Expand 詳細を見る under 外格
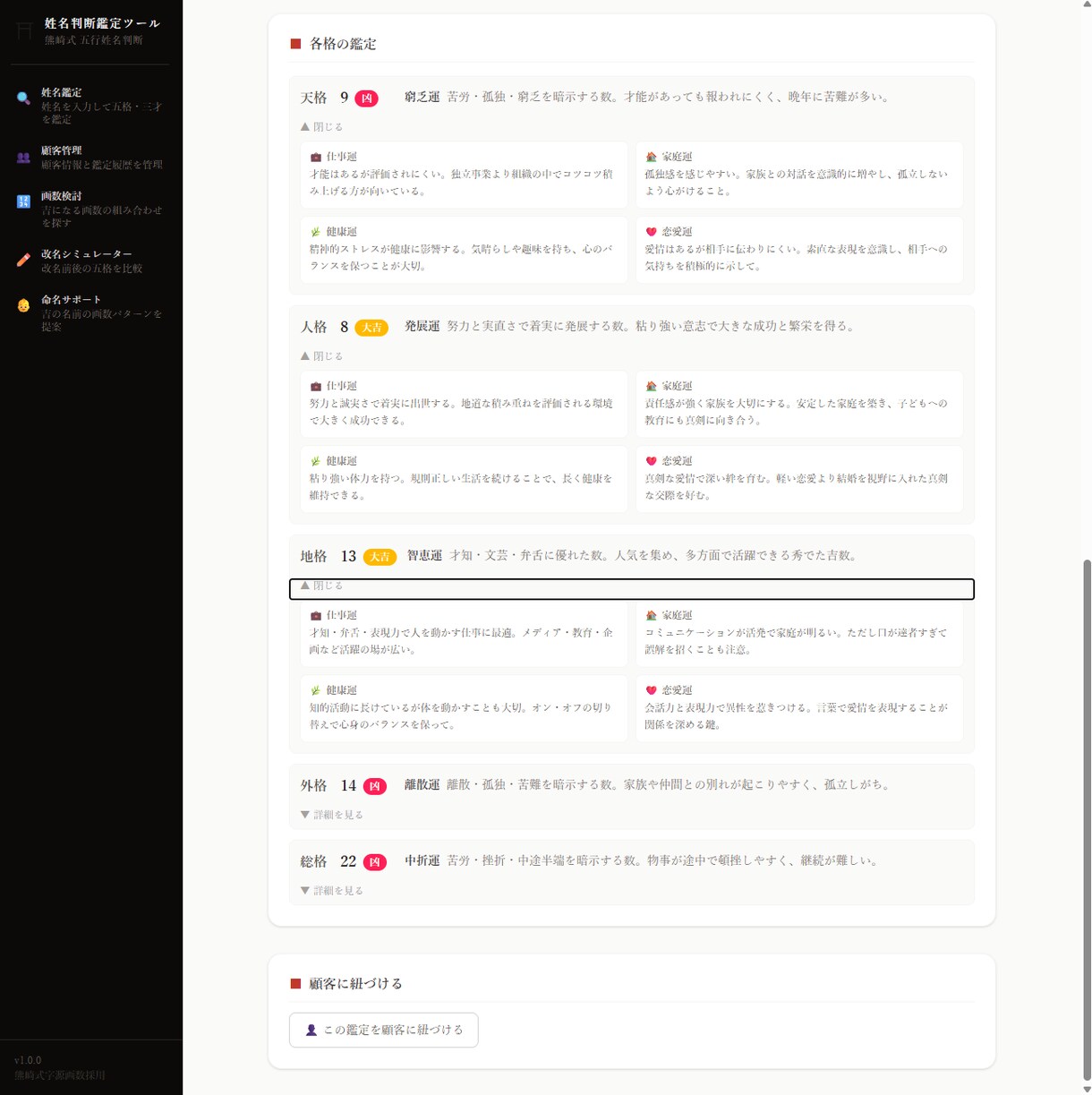This screenshot has width=1092, height=1095. pos(332,815)
